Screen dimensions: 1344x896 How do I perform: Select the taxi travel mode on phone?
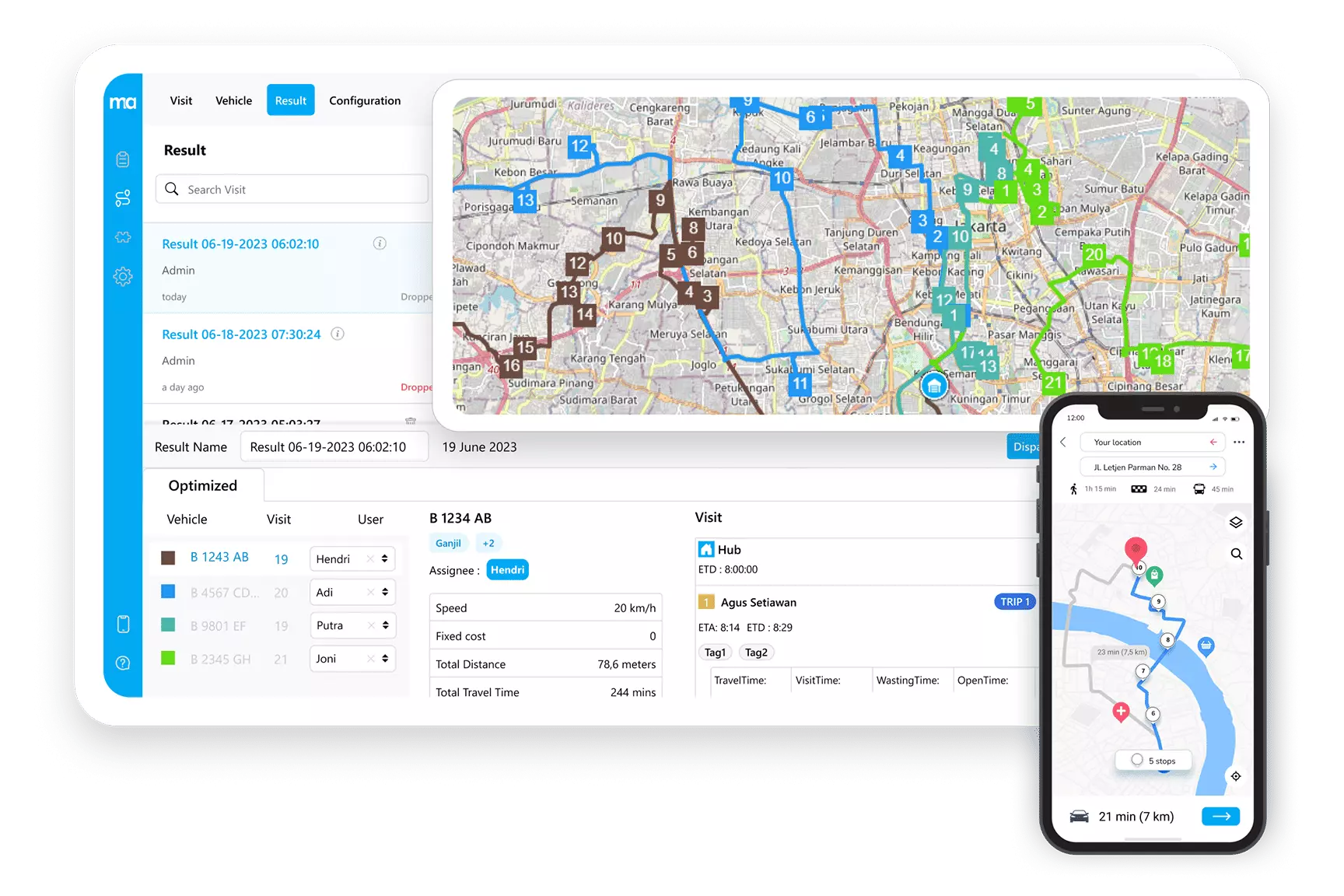1139,489
